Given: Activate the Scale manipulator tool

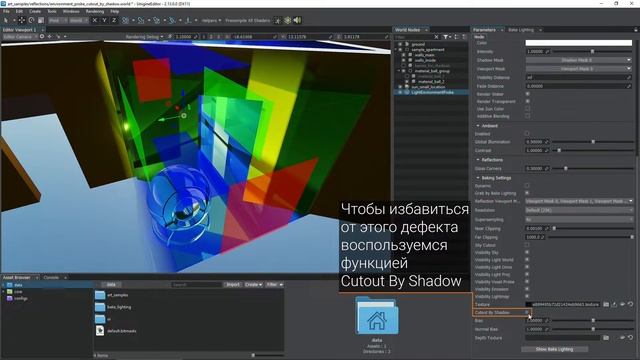Looking at the screenshot, I should point(40,20).
